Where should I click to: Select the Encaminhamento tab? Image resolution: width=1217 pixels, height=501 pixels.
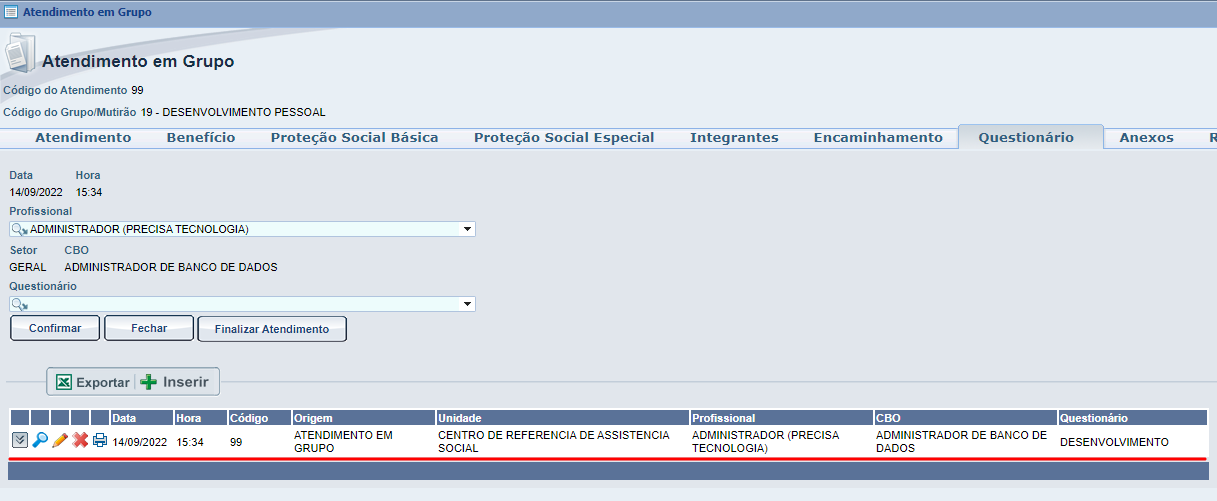(x=878, y=138)
